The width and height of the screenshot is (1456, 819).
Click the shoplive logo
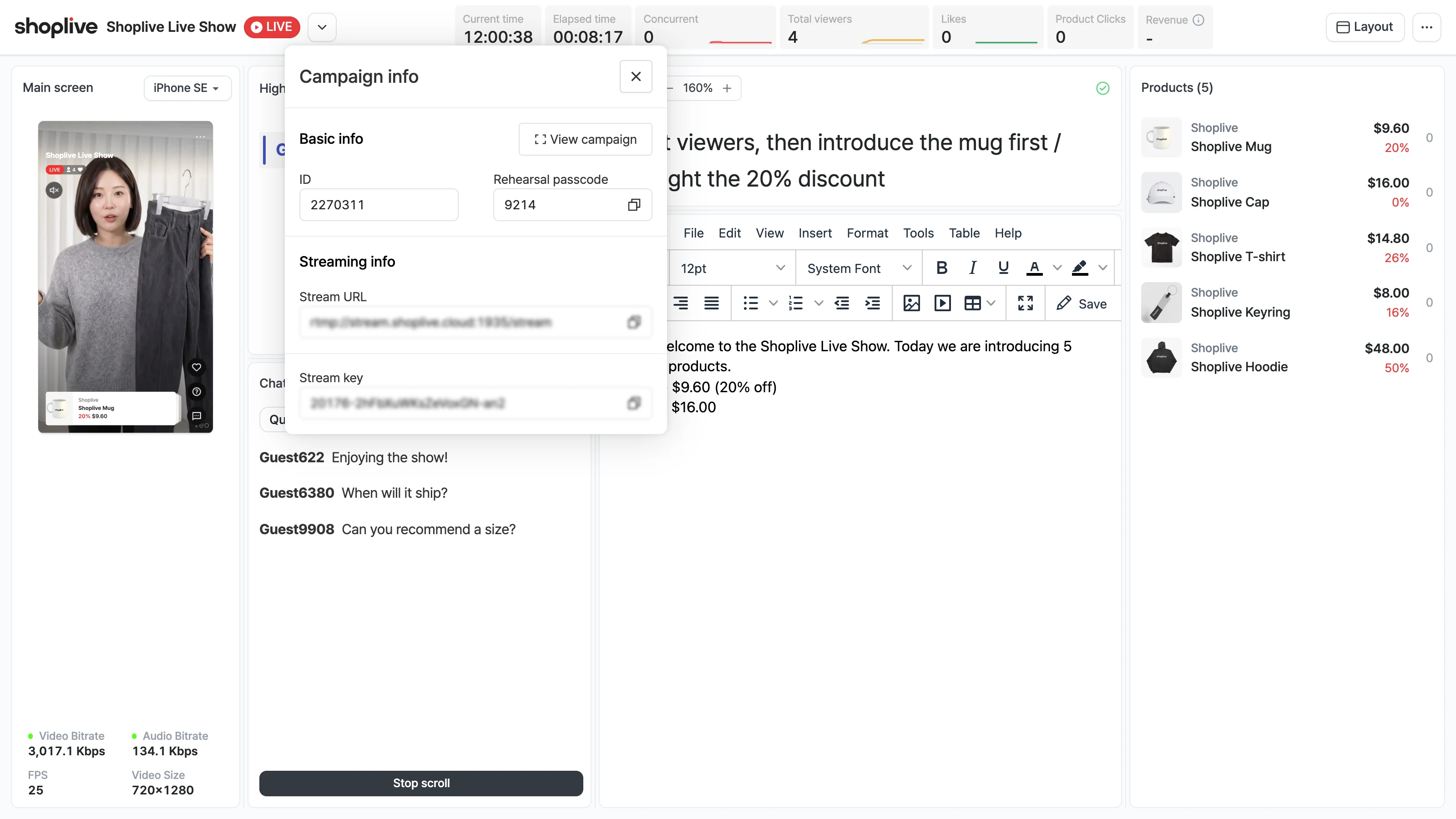[x=56, y=26]
